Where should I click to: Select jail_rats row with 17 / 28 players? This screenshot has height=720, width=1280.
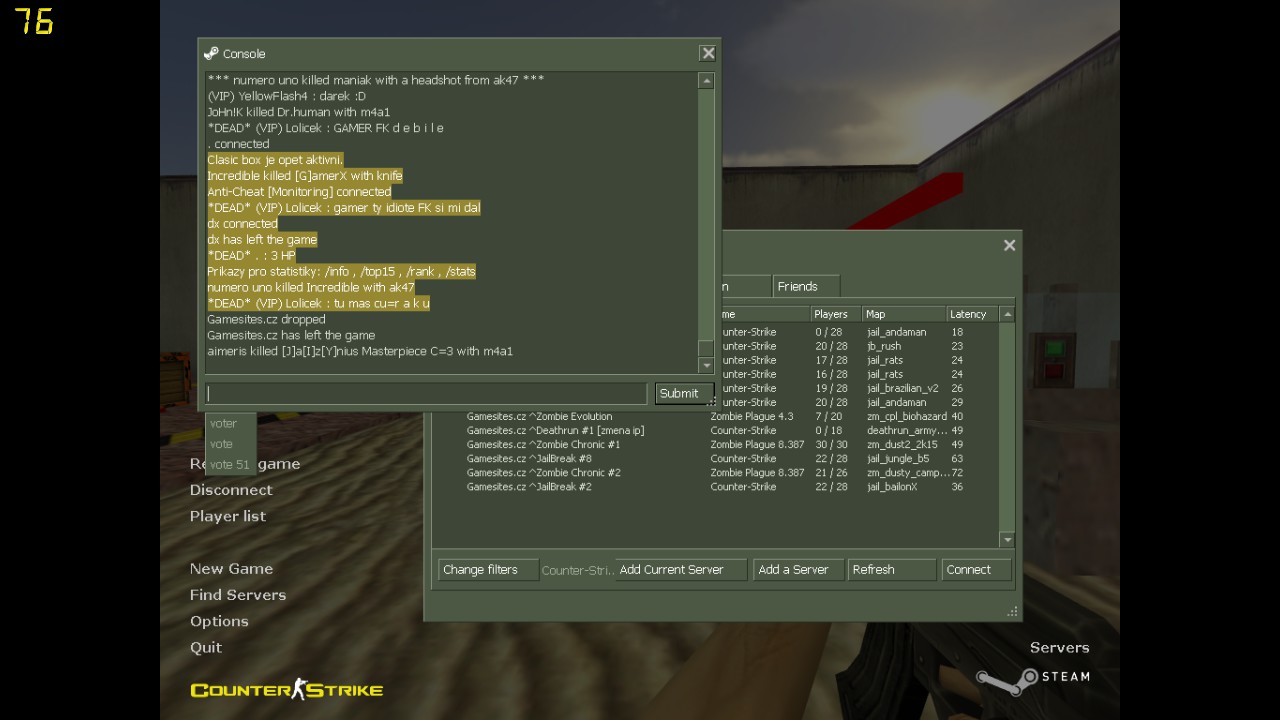pos(860,360)
